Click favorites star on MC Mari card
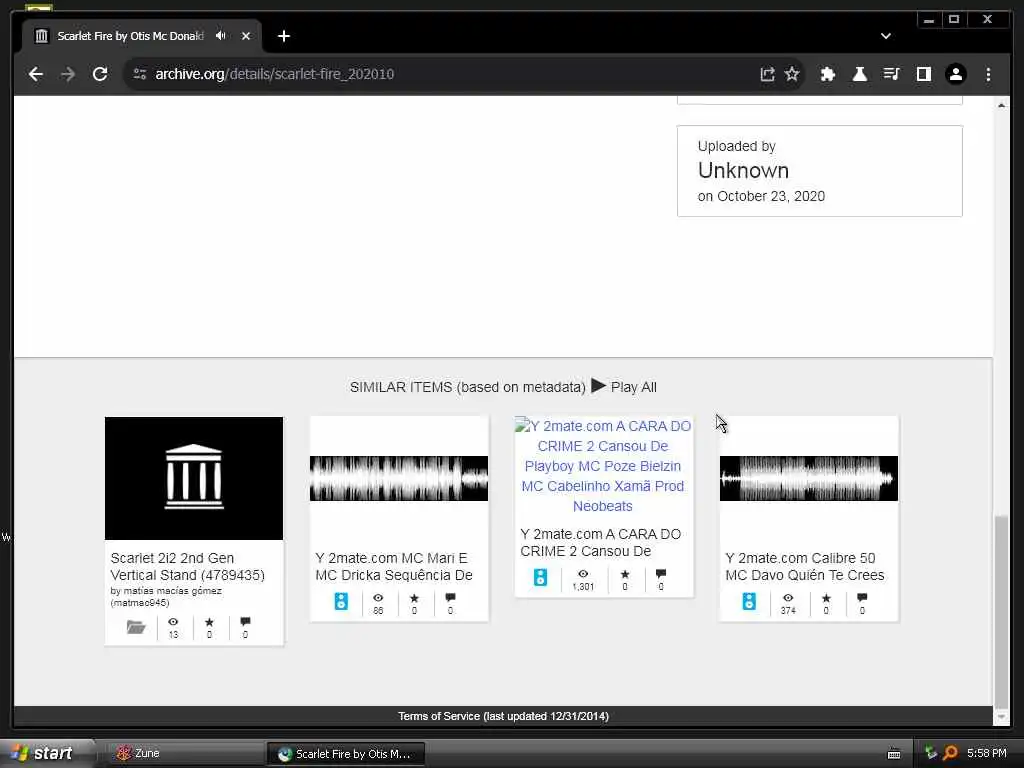Viewport: 1024px width, 768px height. 414,598
